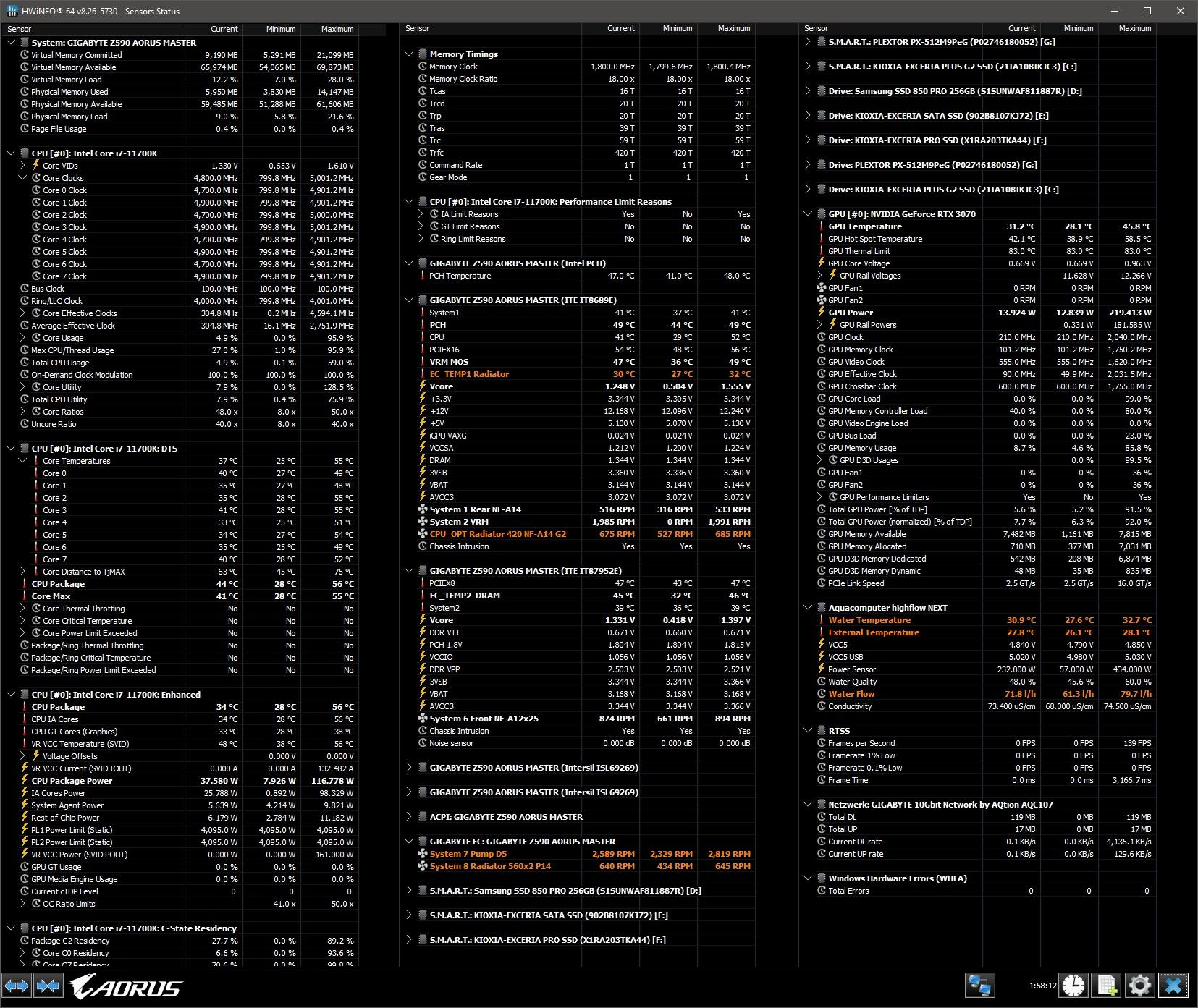Select the Water Flow row
The width and height of the screenshot is (1198, 1008).
coord(978,694)
